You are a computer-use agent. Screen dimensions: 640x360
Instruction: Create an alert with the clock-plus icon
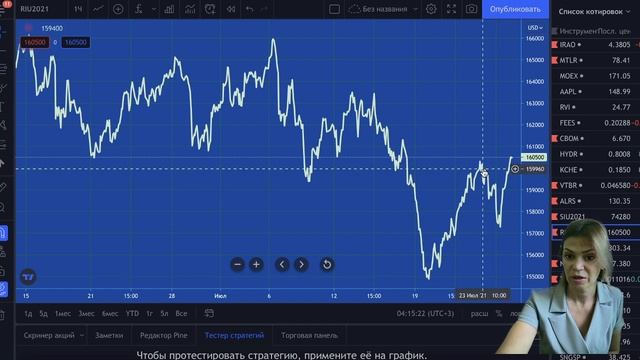tap(210, 9)
